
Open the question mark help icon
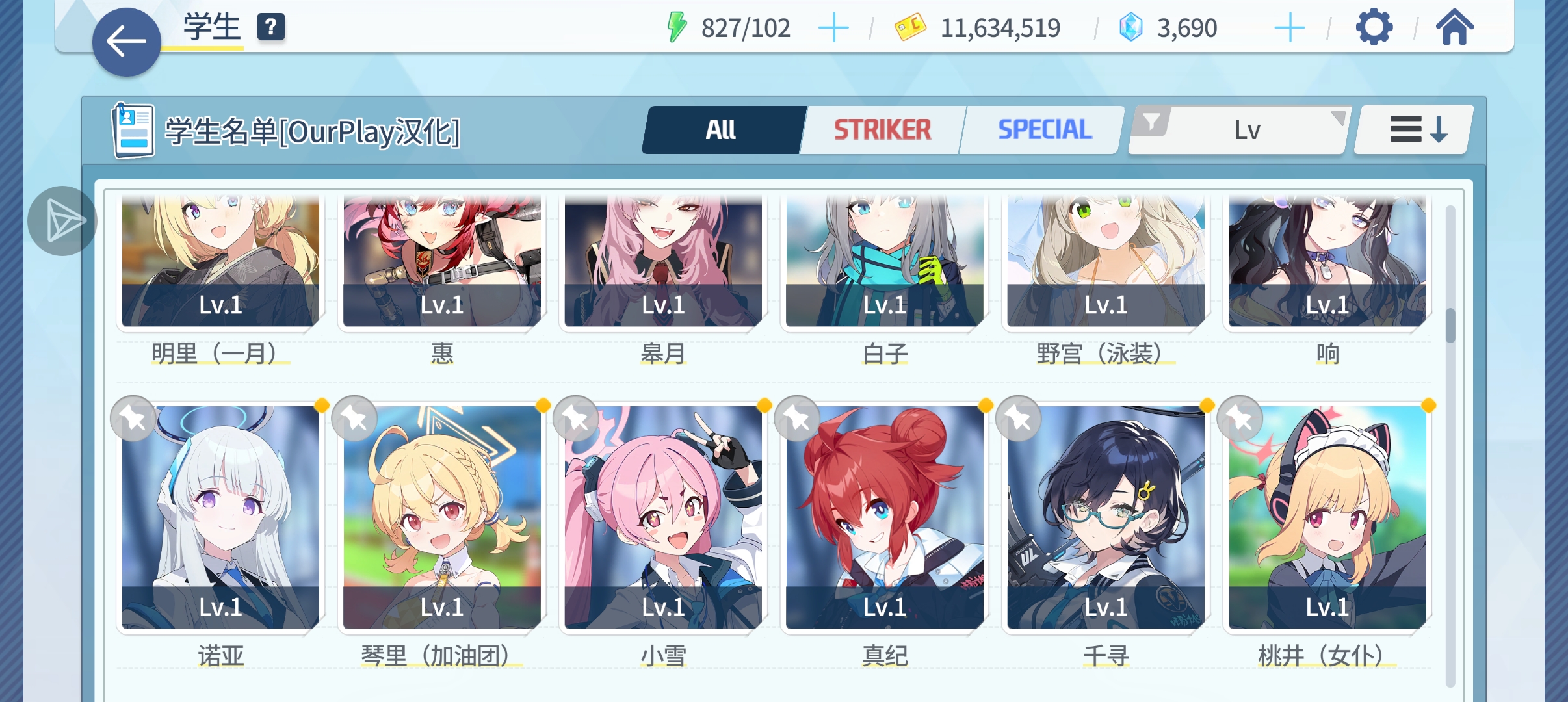point(271,27)
